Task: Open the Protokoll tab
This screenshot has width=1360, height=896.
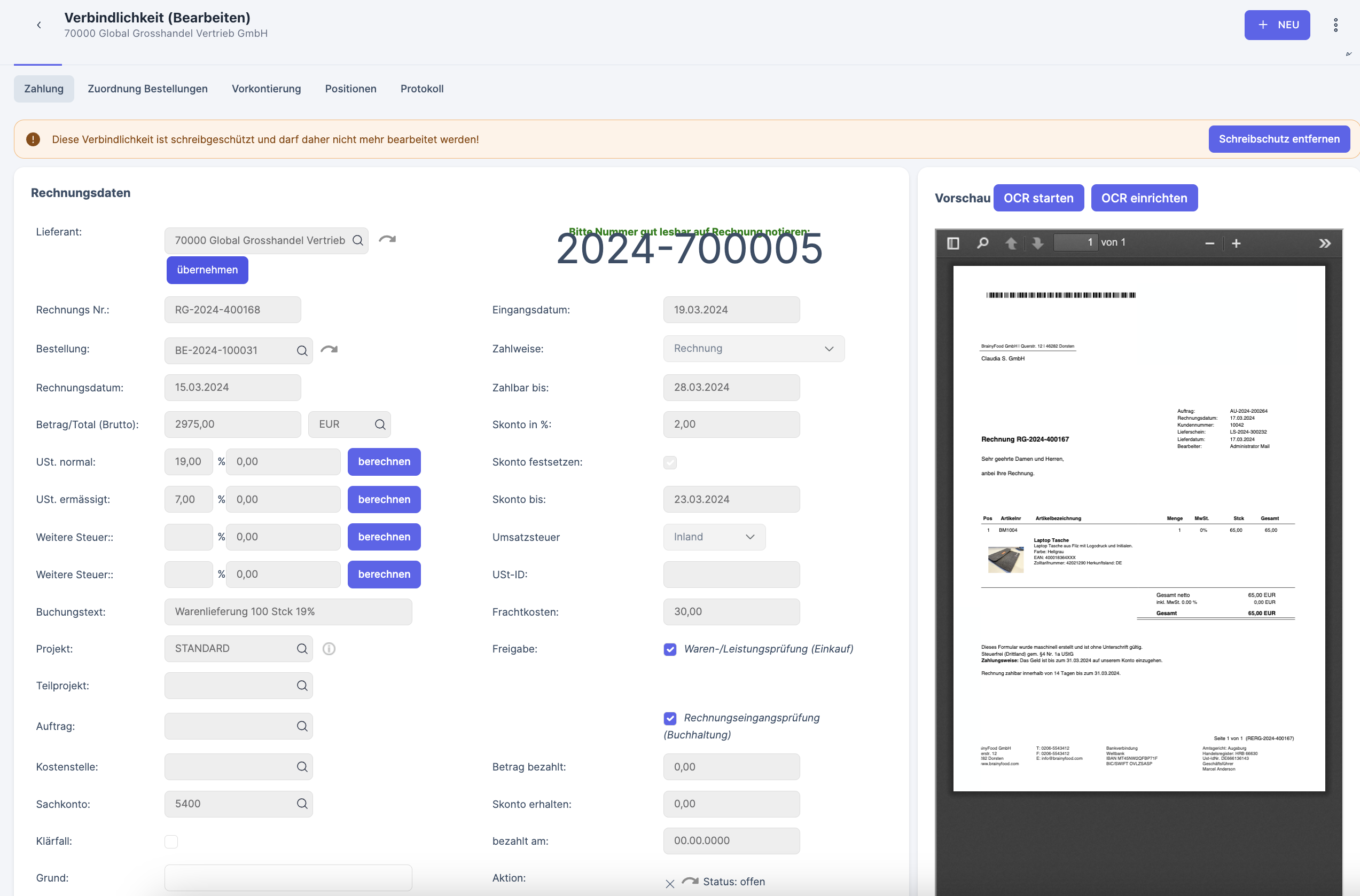Action: (422, 89)
